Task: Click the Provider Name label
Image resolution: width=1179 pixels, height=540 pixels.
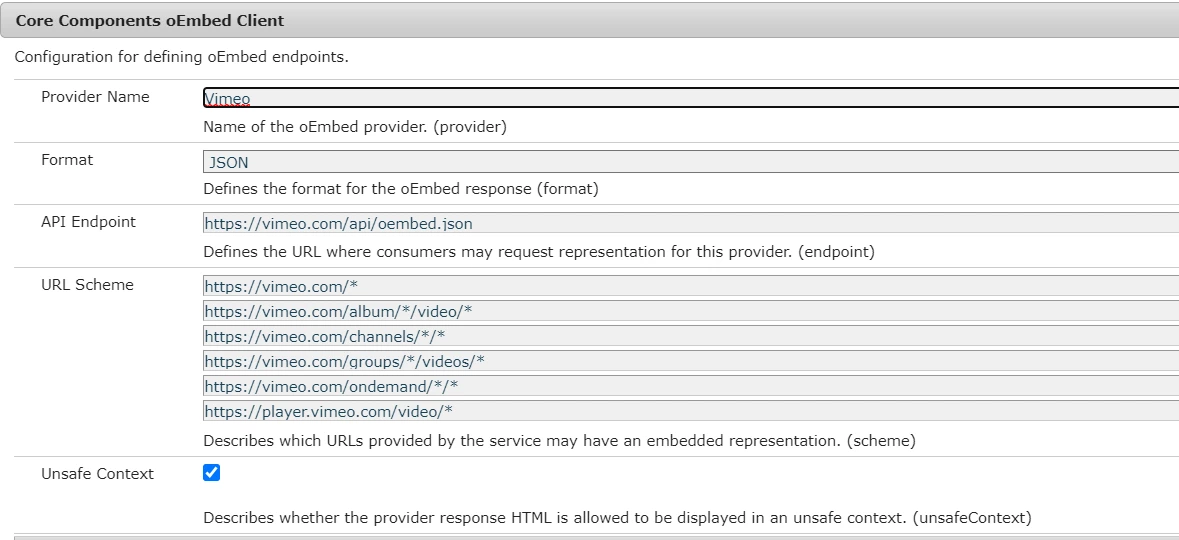Action: (95, 97)
